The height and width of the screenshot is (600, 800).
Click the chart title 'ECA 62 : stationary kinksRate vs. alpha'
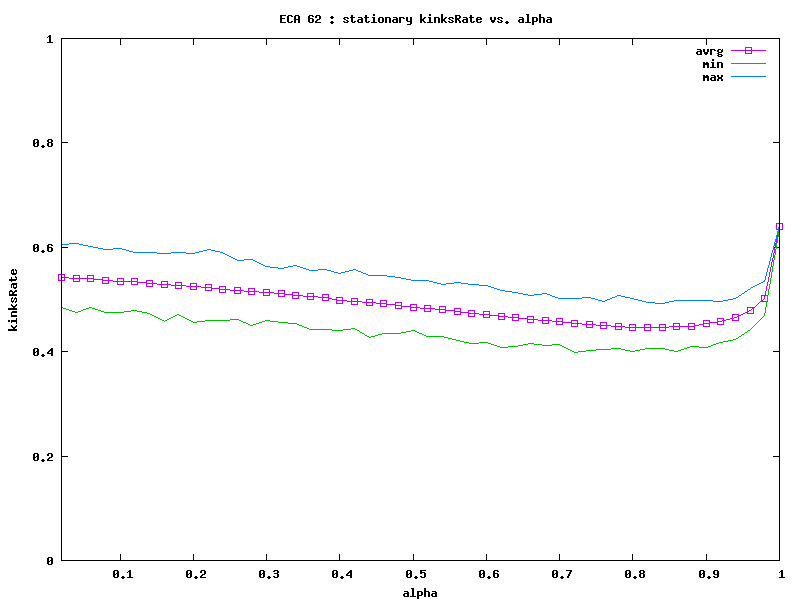pyautogui.click(x=415, y=19)
